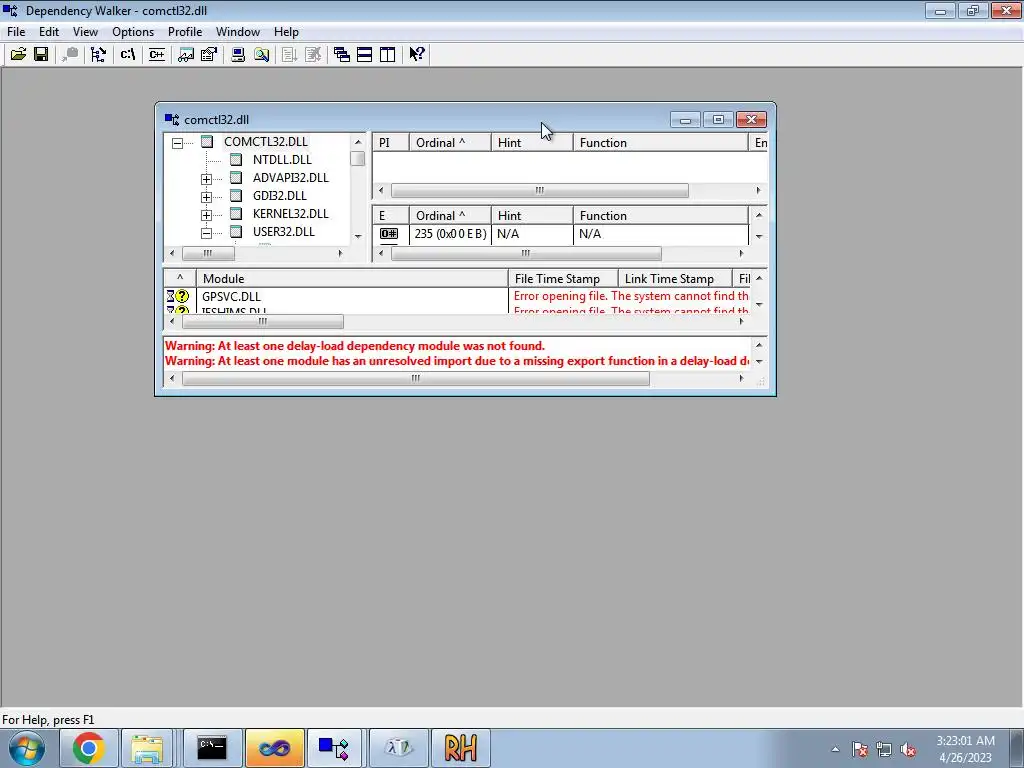
Task: Click the grayed Start Profiling icon
Action: tap(289, 54)
